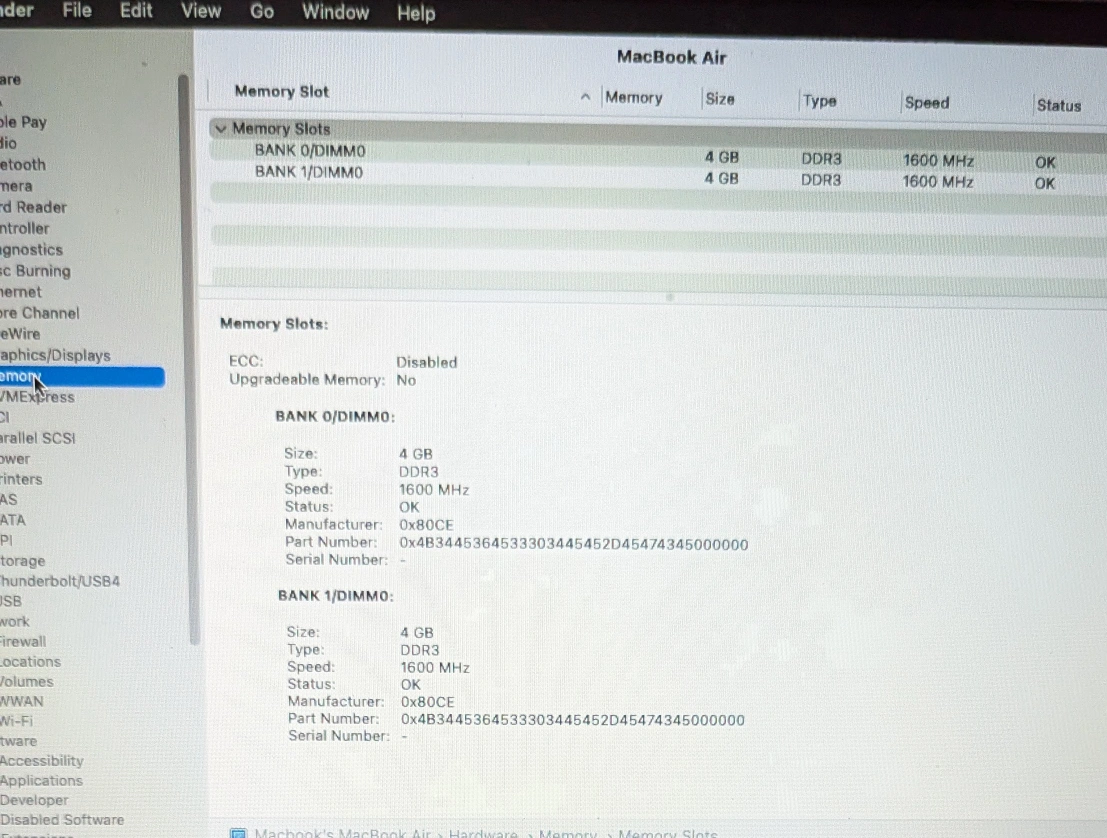1107x838 pixels.
Task: Select Bluetooth in sidebar
Action: tap(23, 164)
